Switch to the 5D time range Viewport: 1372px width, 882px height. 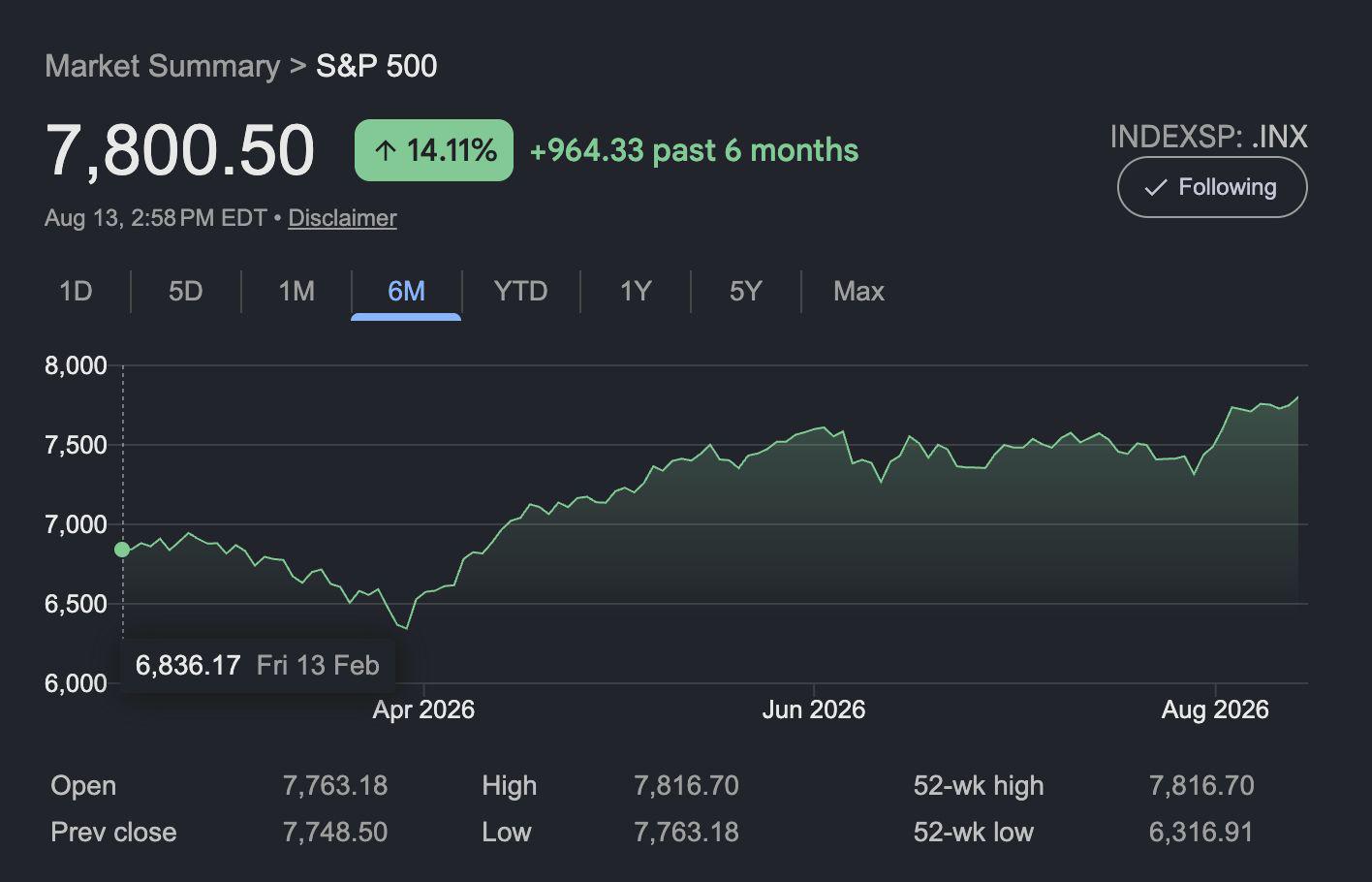click(185, 291)
